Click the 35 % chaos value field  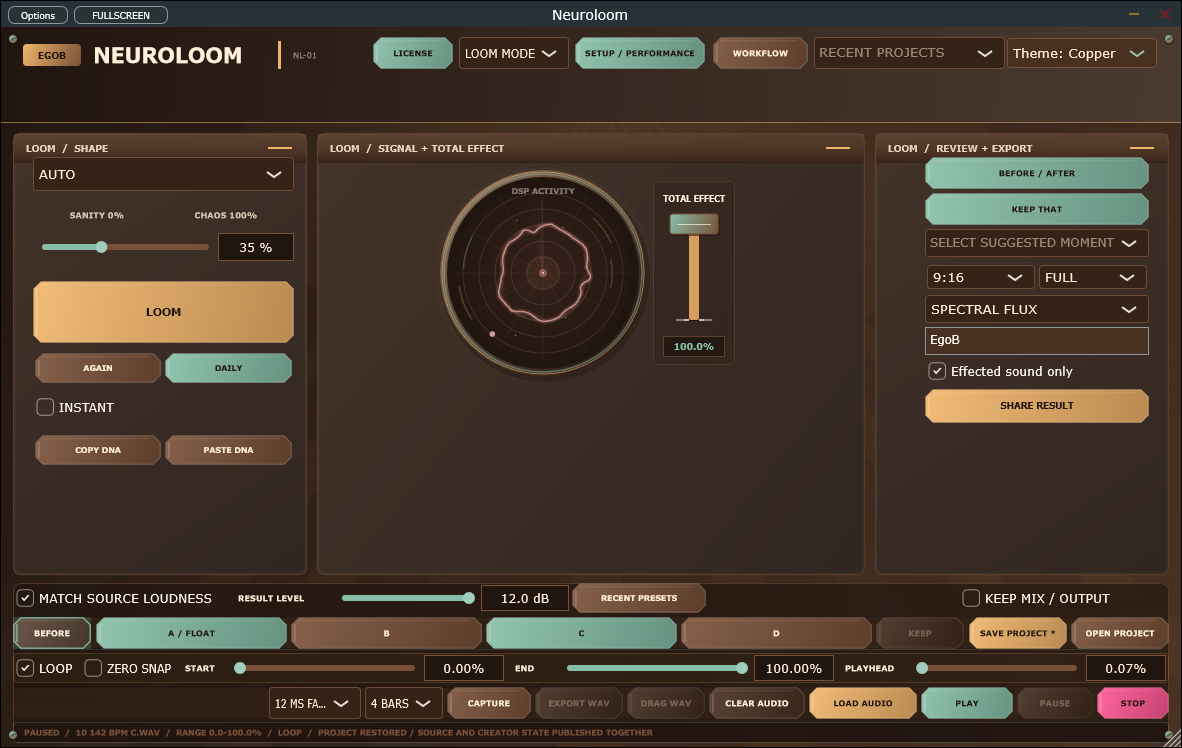click(256, 247)
